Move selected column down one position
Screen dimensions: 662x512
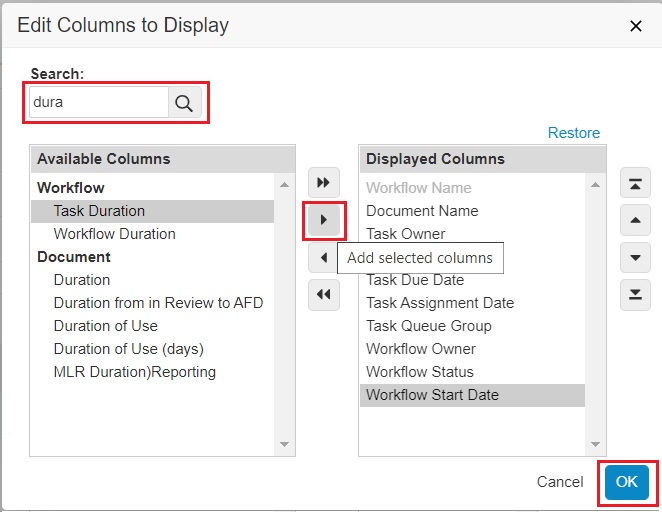tap(635, 258)
